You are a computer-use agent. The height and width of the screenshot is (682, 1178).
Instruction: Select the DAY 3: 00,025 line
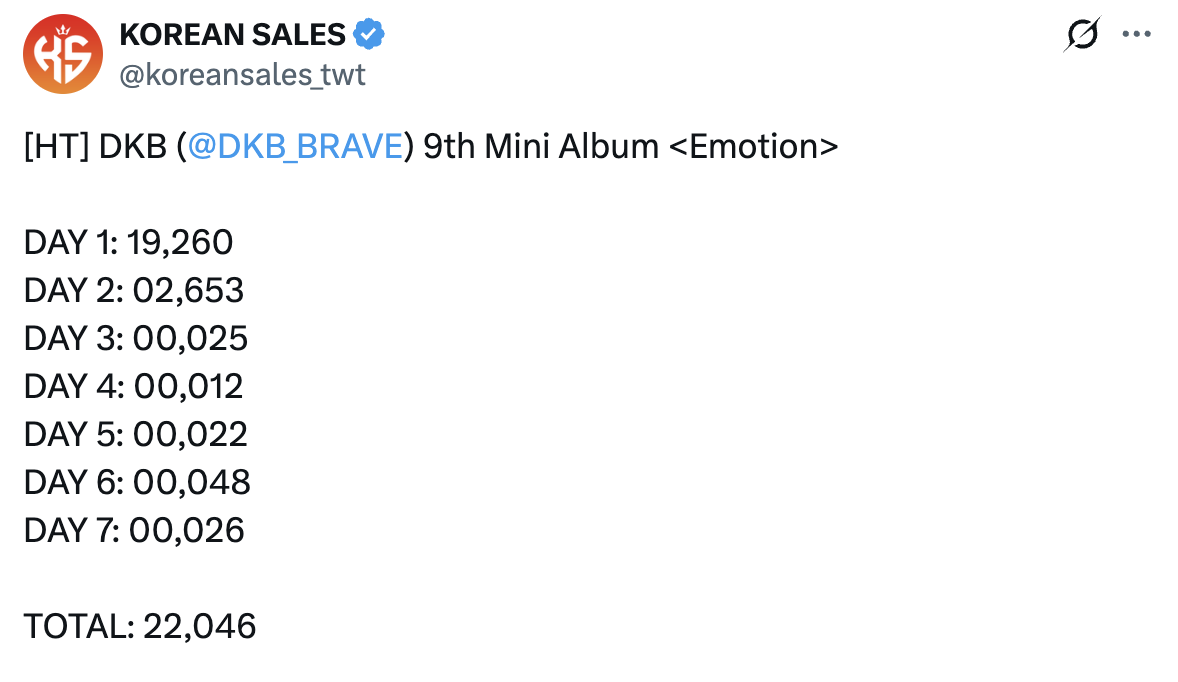click(136, 339)
